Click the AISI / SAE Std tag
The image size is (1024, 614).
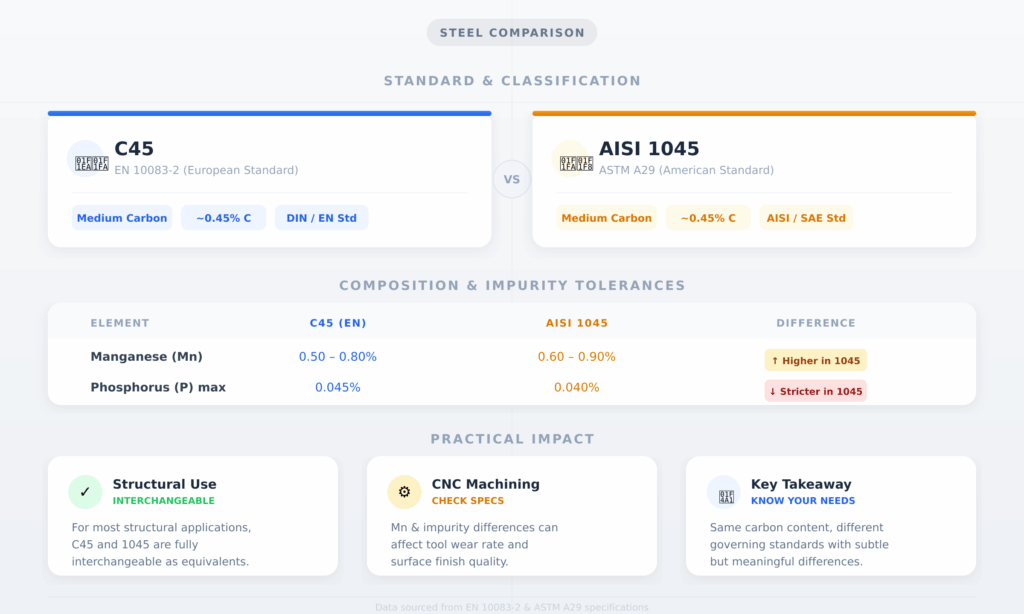[x=806, y=218]
